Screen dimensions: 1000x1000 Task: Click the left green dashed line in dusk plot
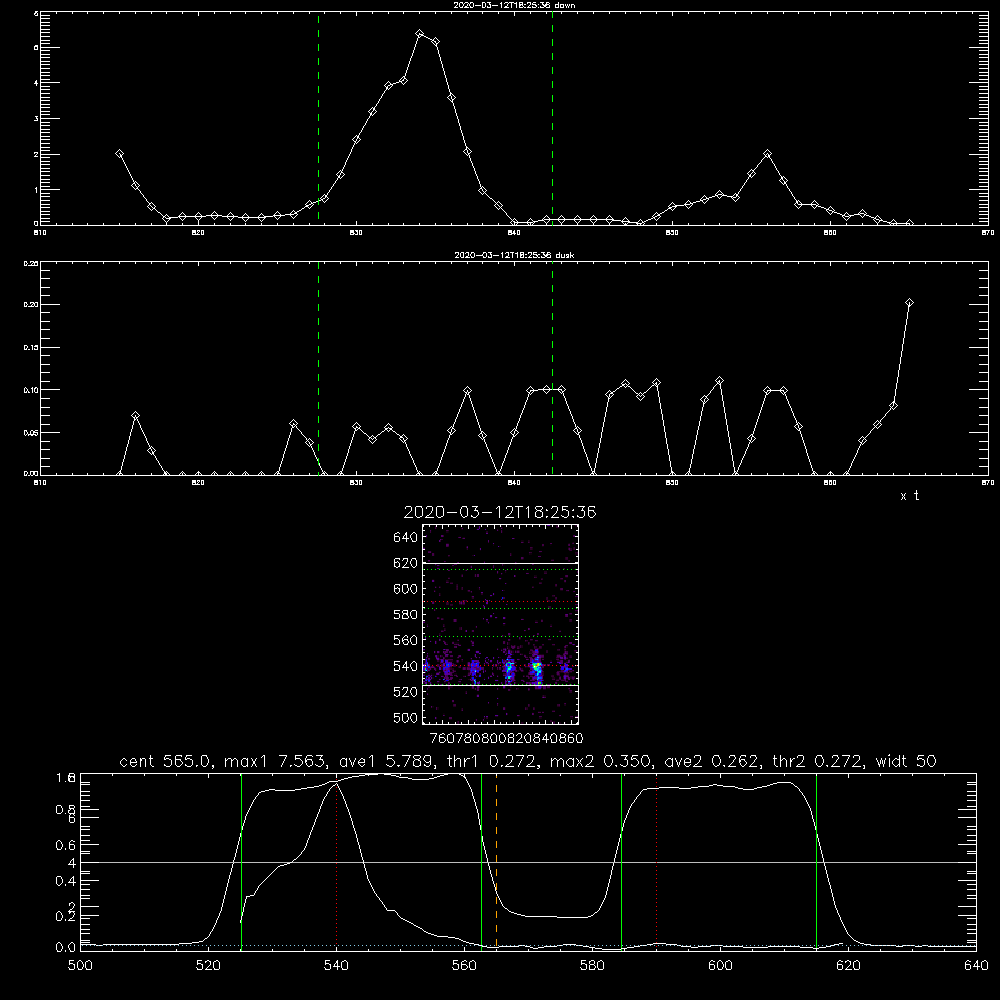pos(318,368)
